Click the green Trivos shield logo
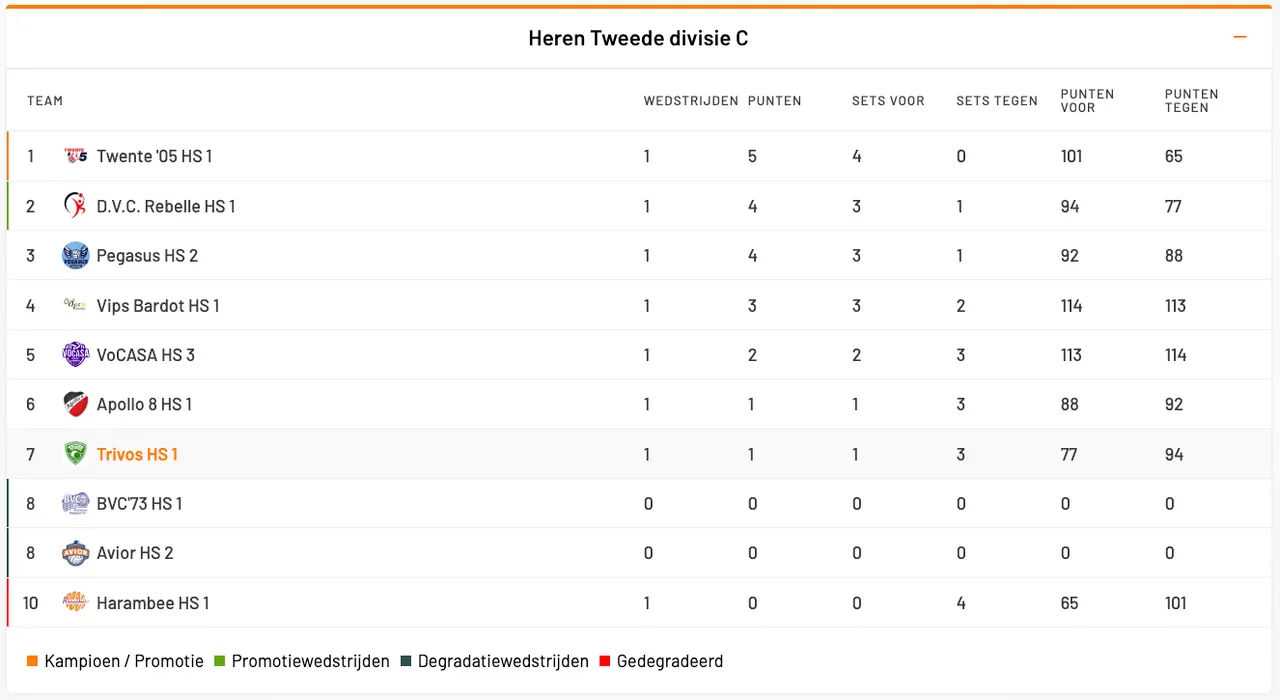The image size is (1280, 700). [x=76, y=454]
